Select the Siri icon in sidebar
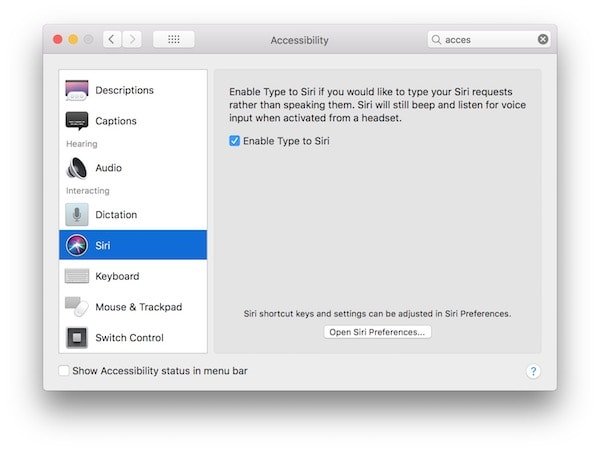The height and width of the screenshot is (452, 600). pos(77,245)
